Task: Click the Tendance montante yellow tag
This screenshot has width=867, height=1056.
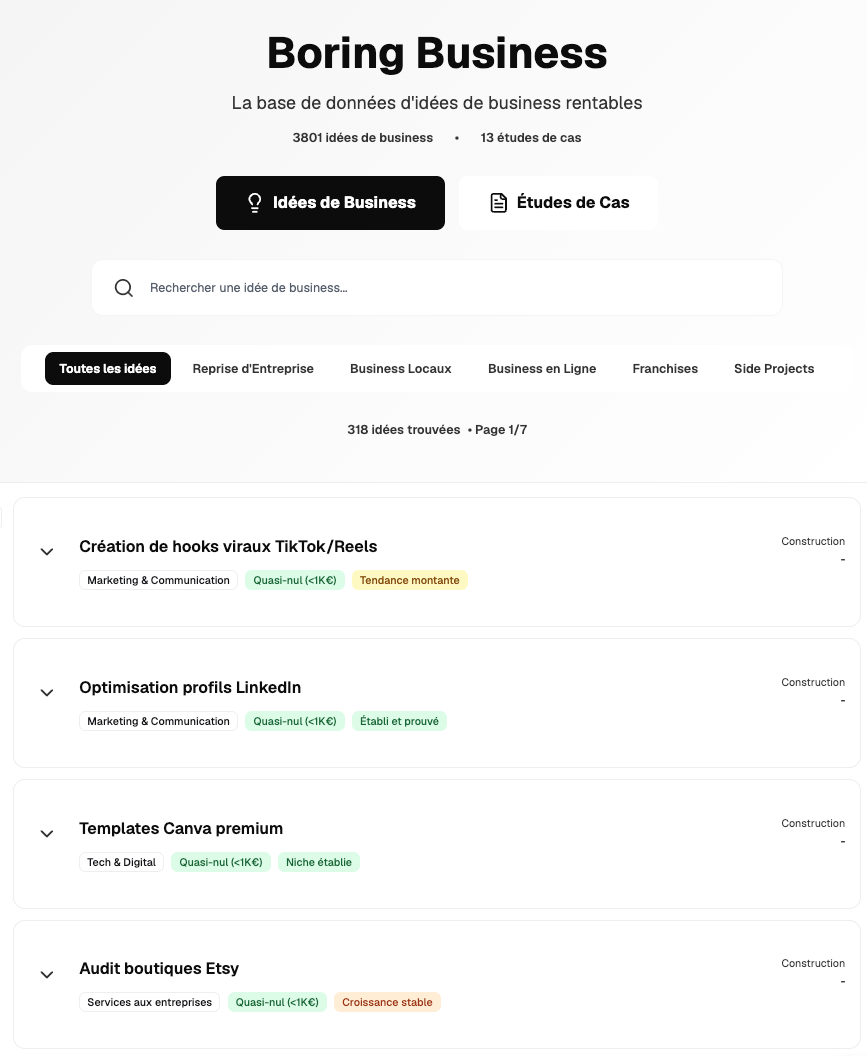Action: click(x=410, y=580)
